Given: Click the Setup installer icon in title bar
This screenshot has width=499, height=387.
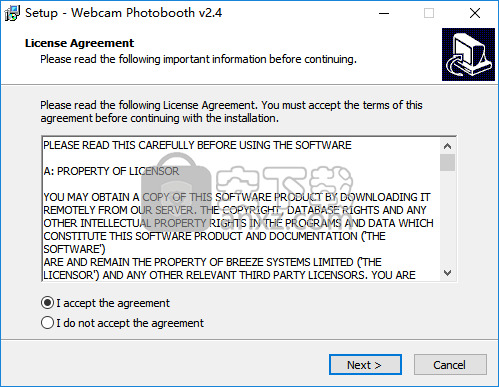Looking at the screenshot, I should (x=12, y=13).
